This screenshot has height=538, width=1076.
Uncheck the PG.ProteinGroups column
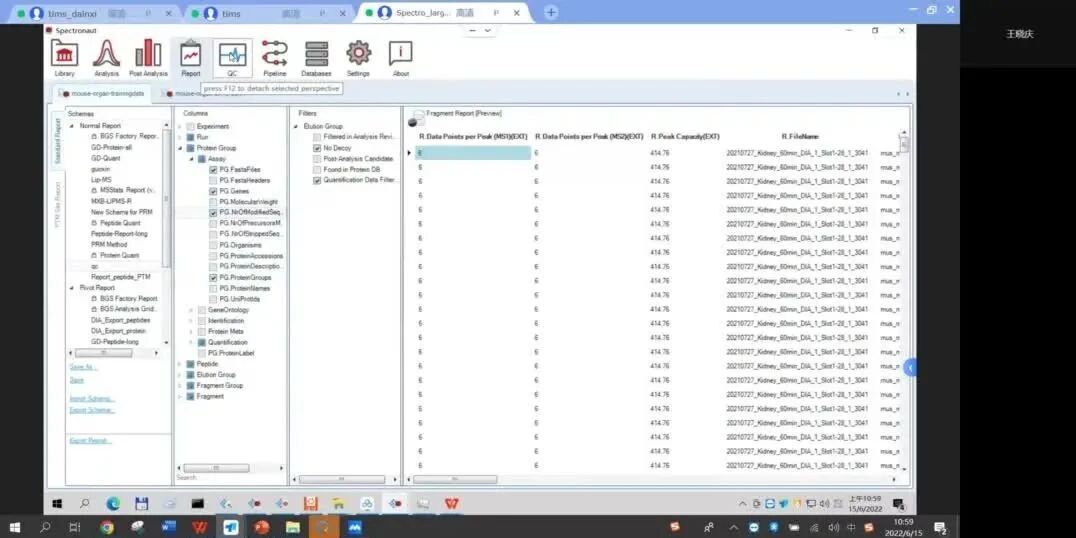(213, 277)
